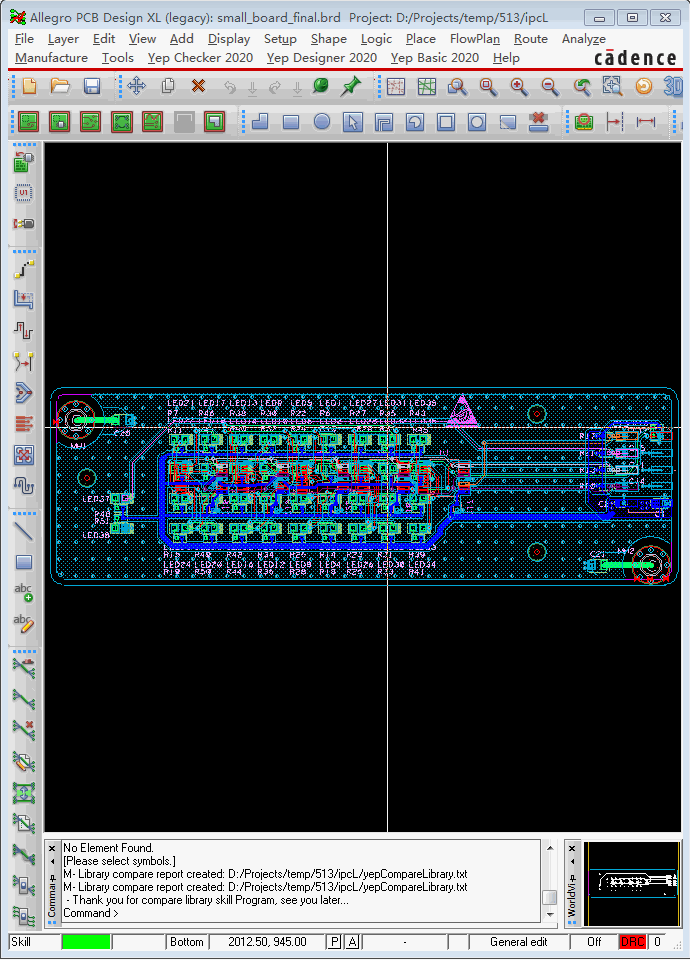The width and height of the screenshot is (690, 960).
Task: Select the Slide route tool
Action: (x=24, y=299)
